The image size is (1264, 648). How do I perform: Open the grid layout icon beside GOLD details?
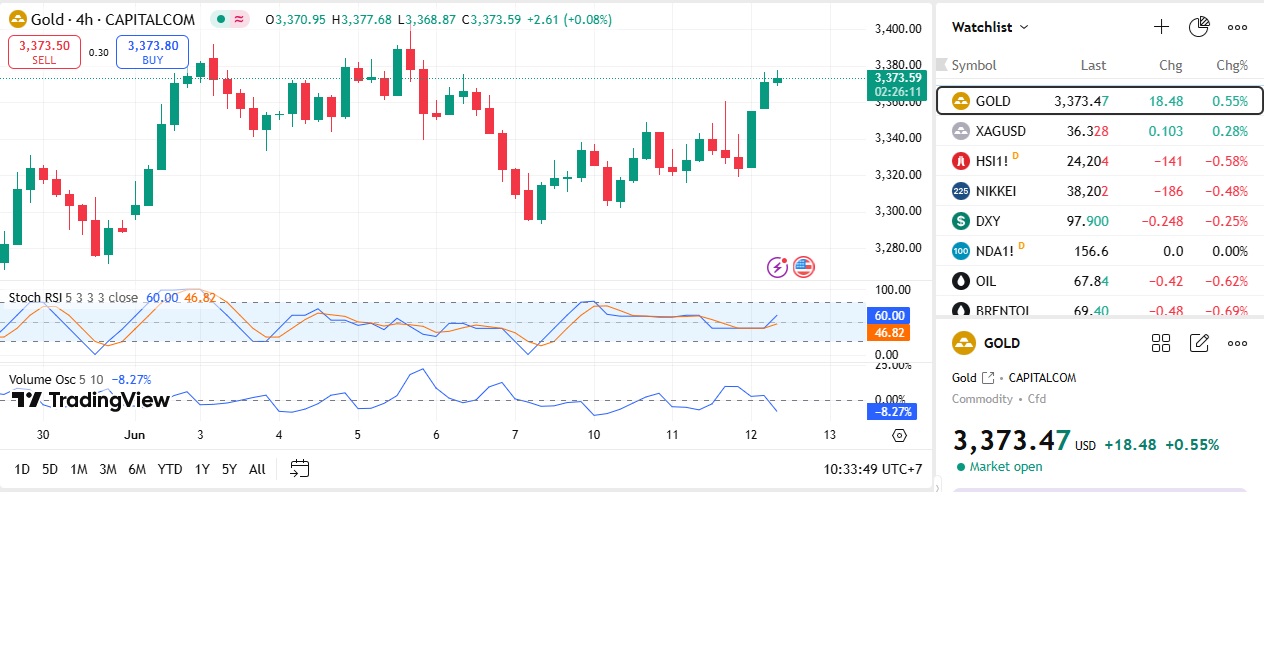click(x=1161, y=343)
